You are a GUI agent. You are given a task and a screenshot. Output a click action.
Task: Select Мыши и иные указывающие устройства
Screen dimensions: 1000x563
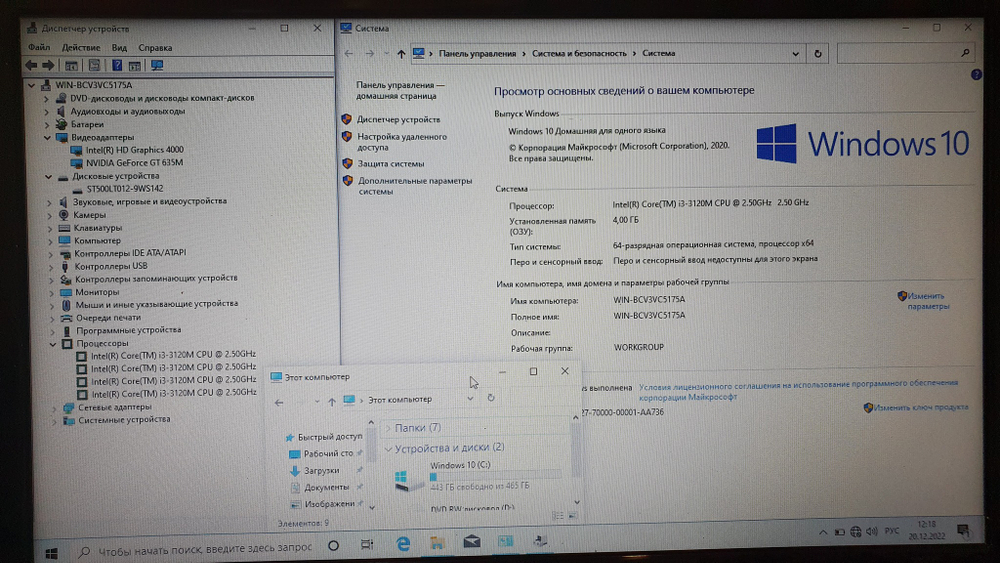tap(157, 304)
